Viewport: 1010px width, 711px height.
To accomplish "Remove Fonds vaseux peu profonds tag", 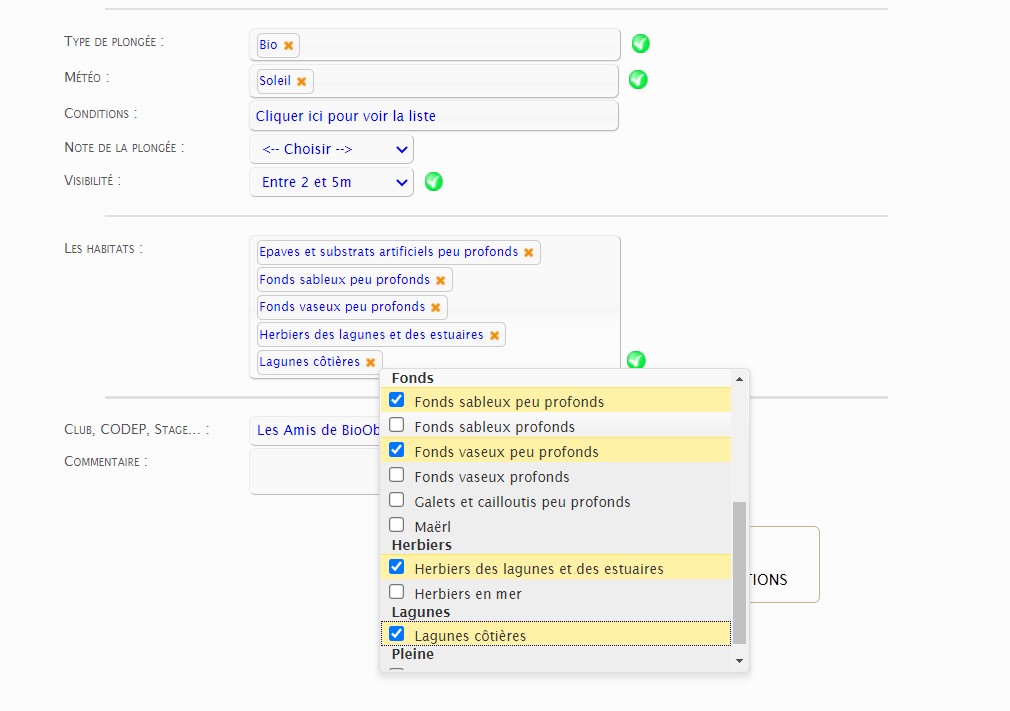I will point(435,308).
